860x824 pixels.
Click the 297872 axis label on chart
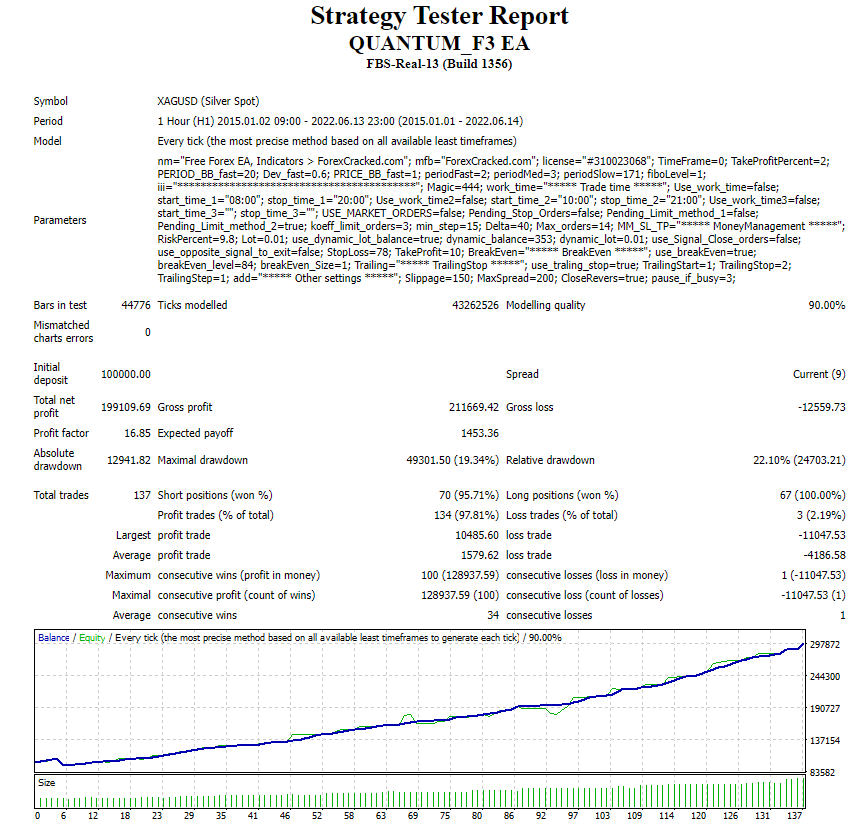[x=828, y=645]
